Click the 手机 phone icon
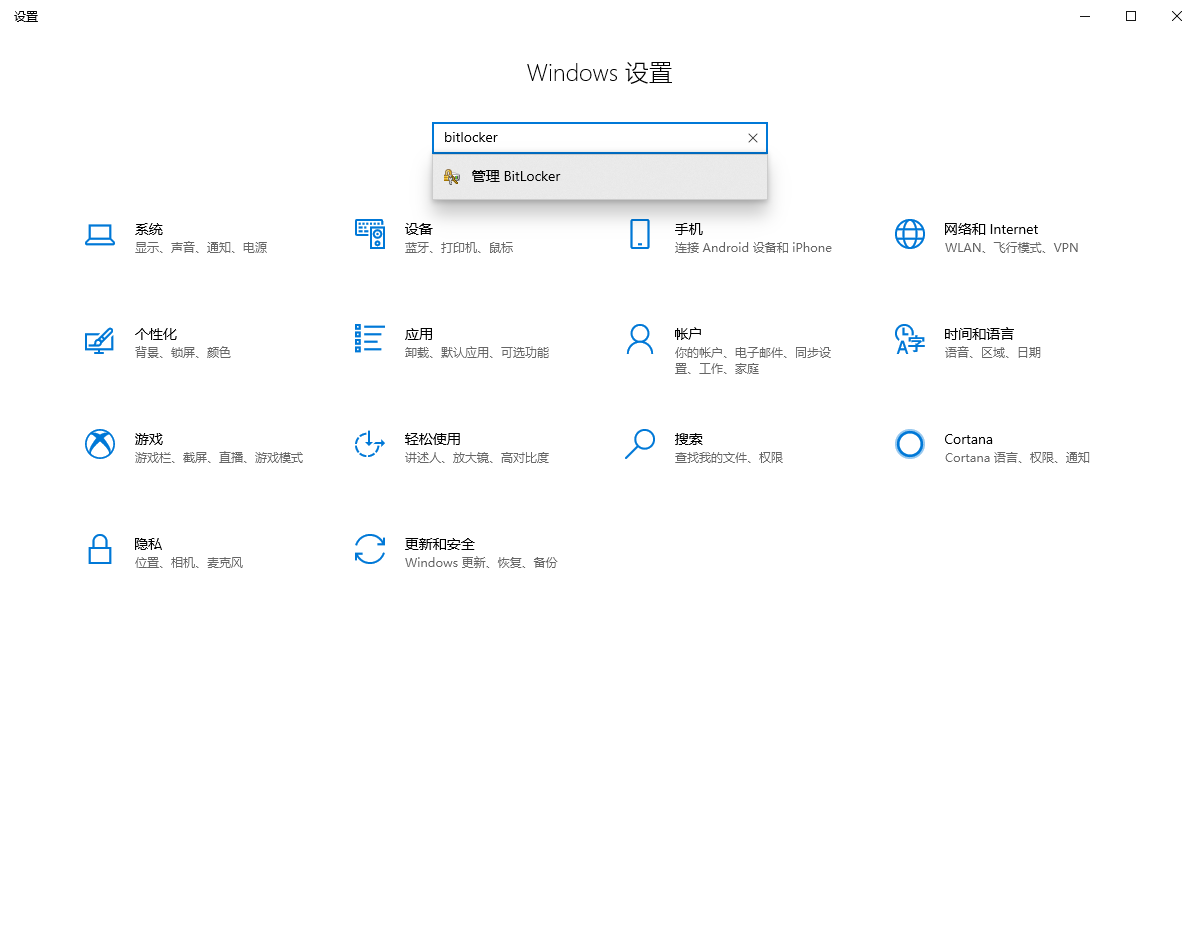Viewport: 1200px width, 931px height. point(640,235)
